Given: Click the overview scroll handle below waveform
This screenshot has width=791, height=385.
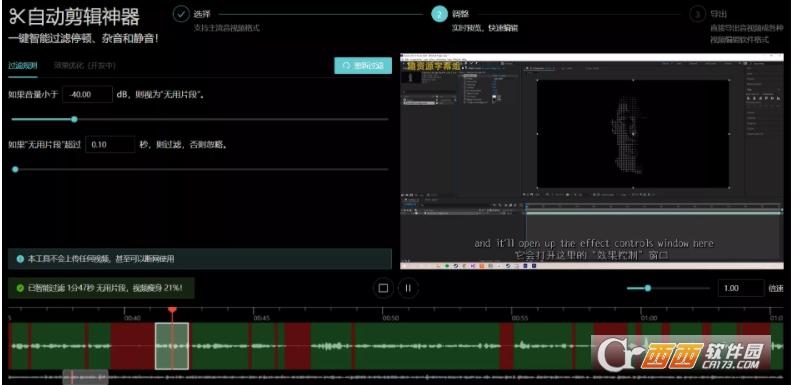Looking at the screenshot, I should pyautogui.click(x=85, y=377).
